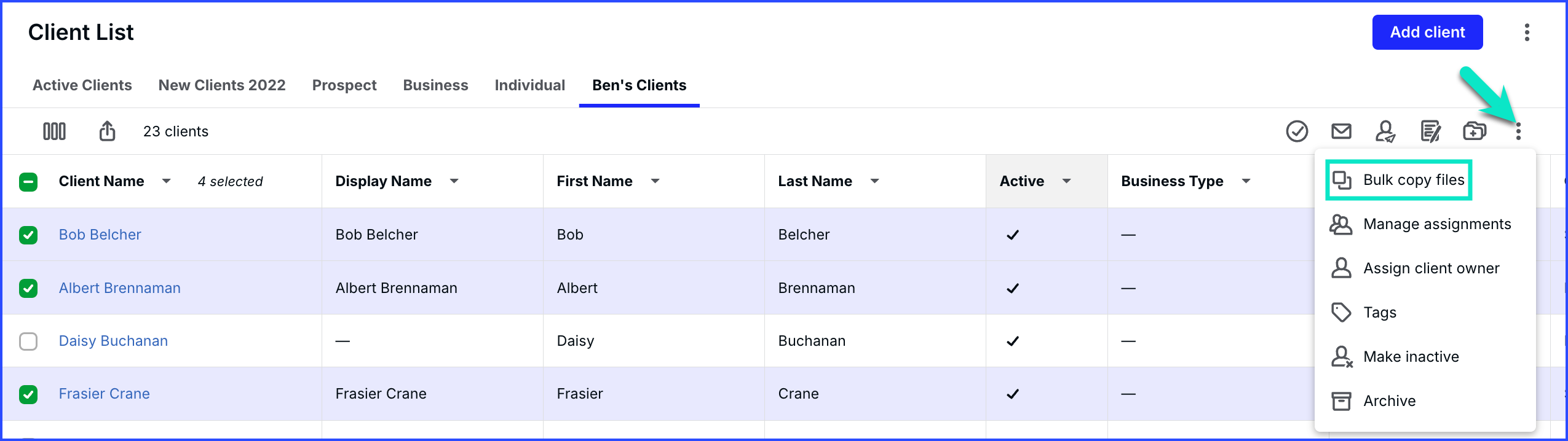
Task: Expand the Client Name column dropdown arrow
Action: point(166,181)
